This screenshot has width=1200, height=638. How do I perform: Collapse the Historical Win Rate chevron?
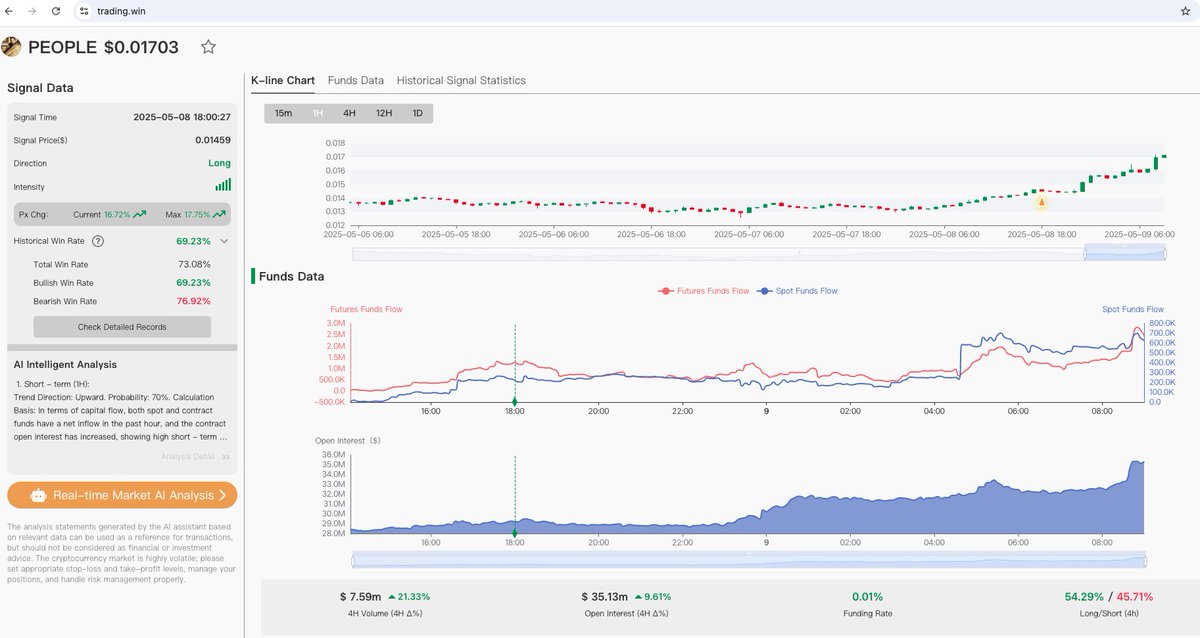pyautogui.click(x=224, y=241)
